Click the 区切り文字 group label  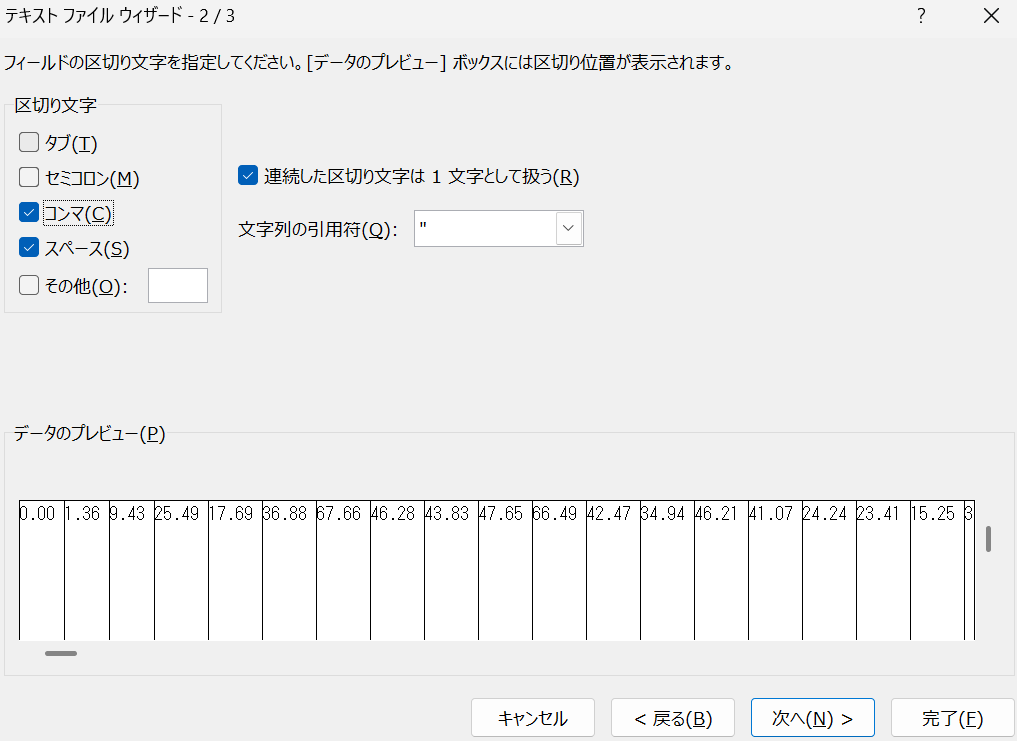tap(56, 105)
